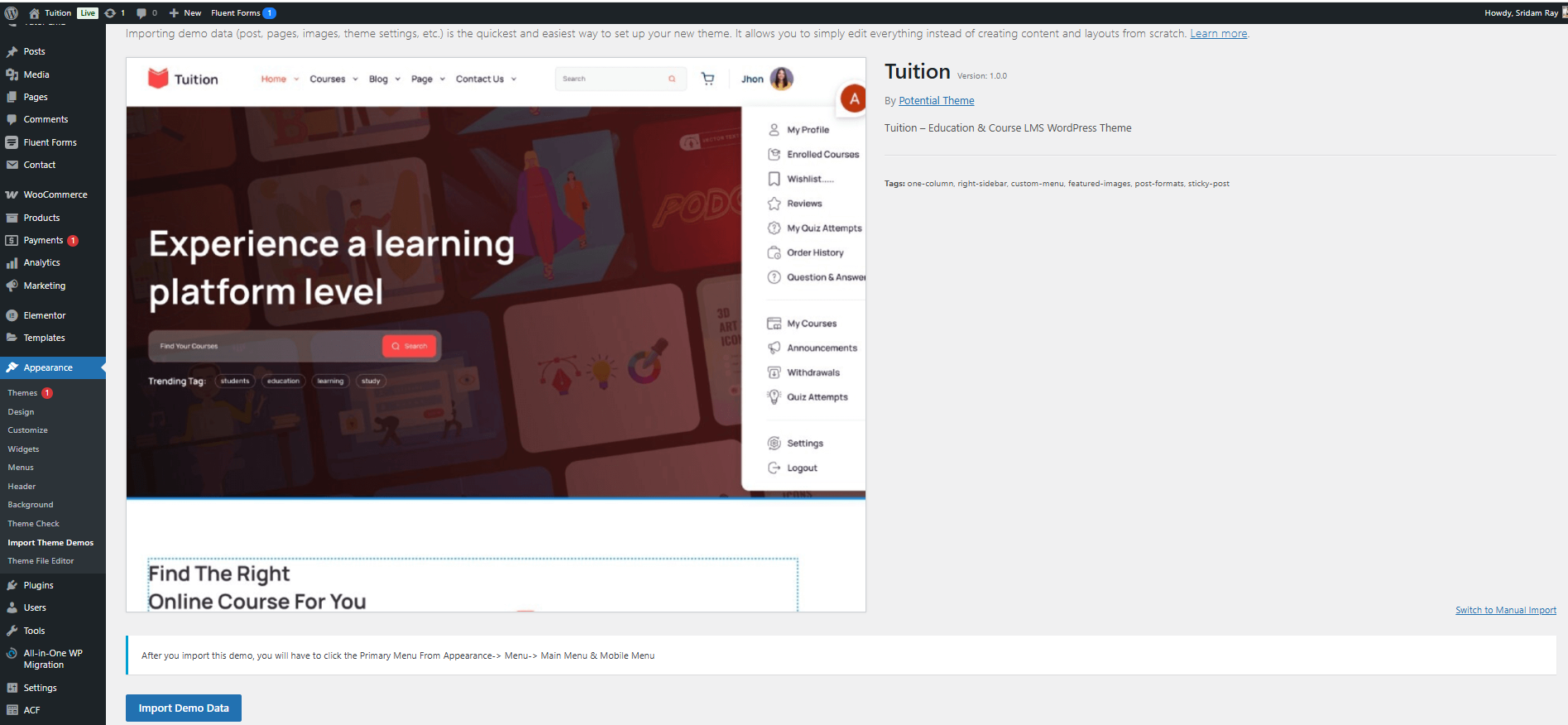Open the Plugins menu in sidebar

(x=38, y=585)
